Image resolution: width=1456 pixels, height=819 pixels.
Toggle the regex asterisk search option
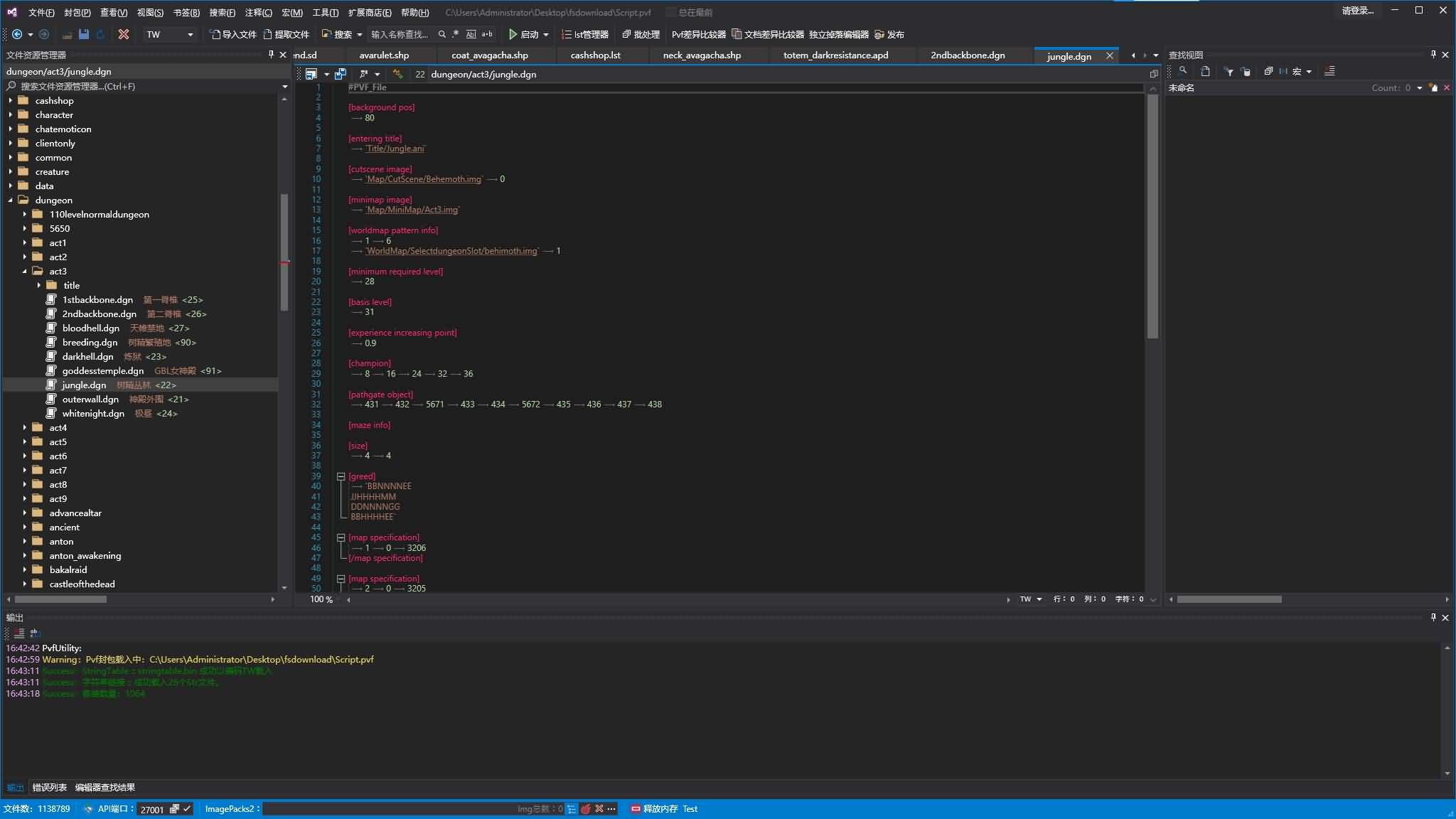point(456,34)
